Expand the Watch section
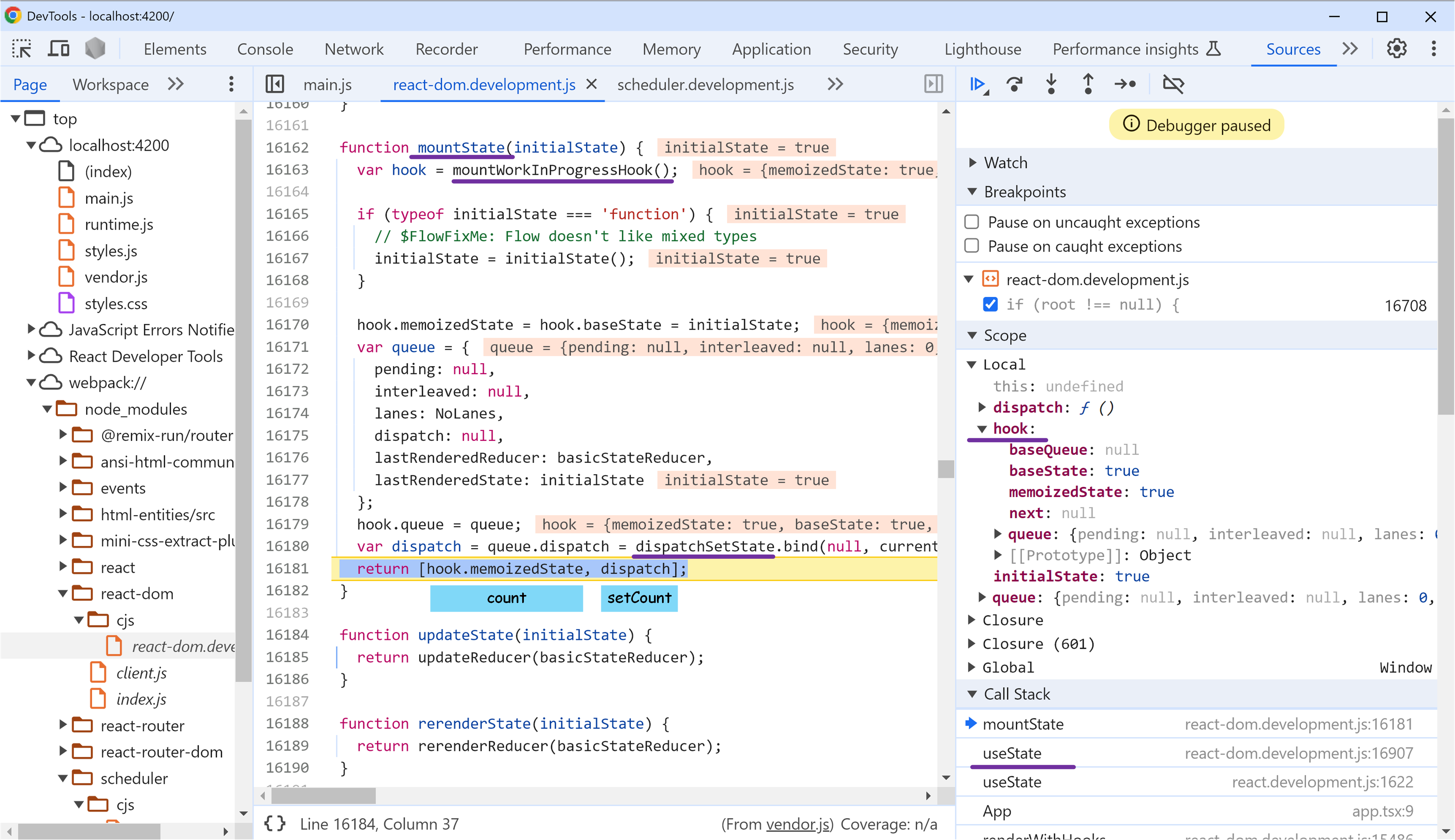Image resolution: width=1455 pixels, height=840 pixels. click(x=973, y=163)
